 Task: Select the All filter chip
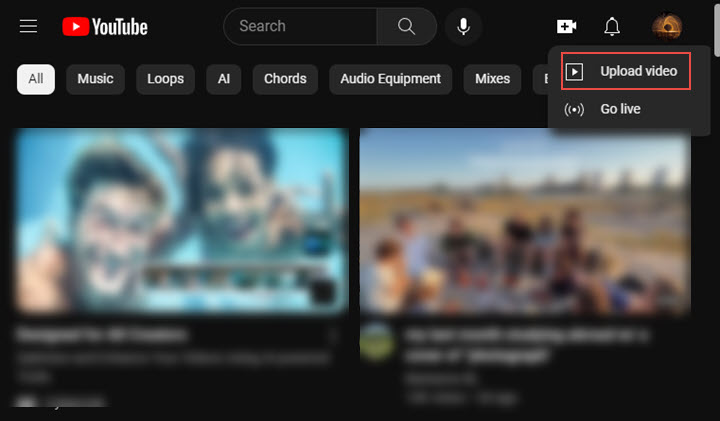[x=36, y=79]
